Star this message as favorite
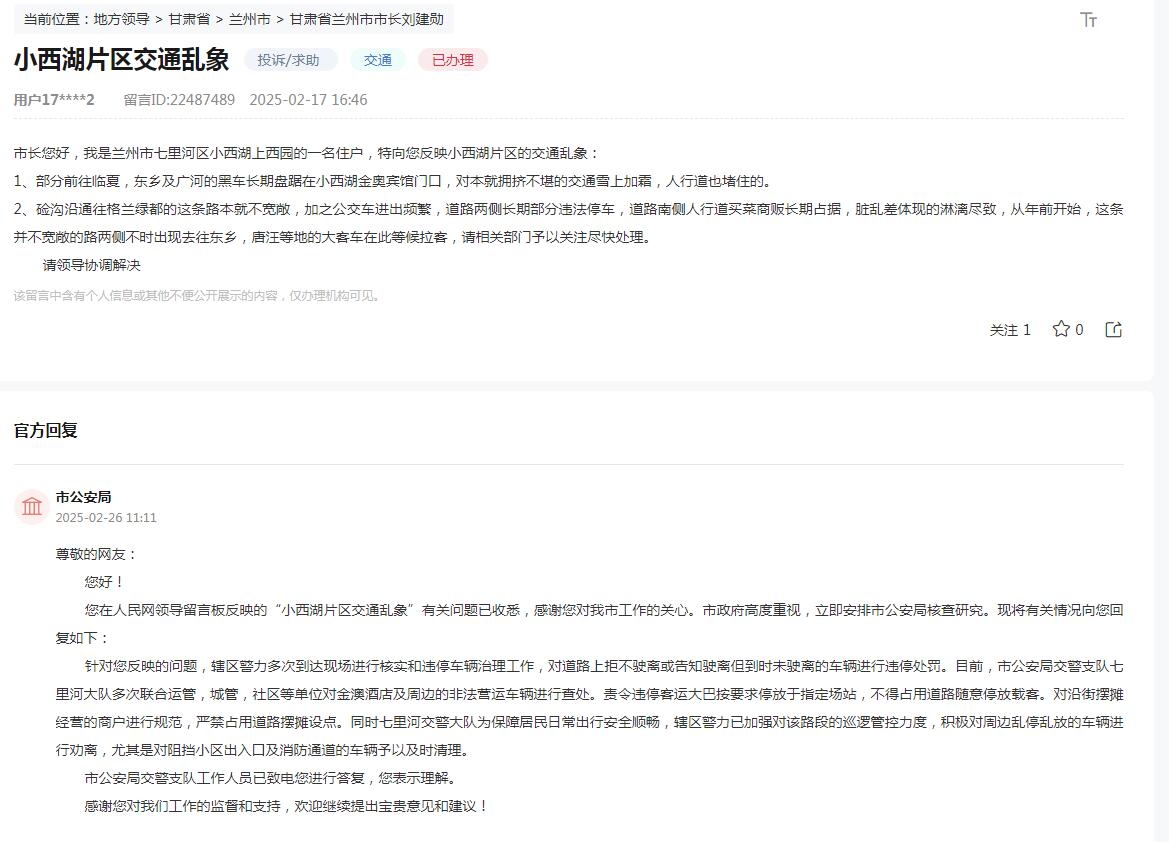1169x842 pixels. [x=1061, y=329]
